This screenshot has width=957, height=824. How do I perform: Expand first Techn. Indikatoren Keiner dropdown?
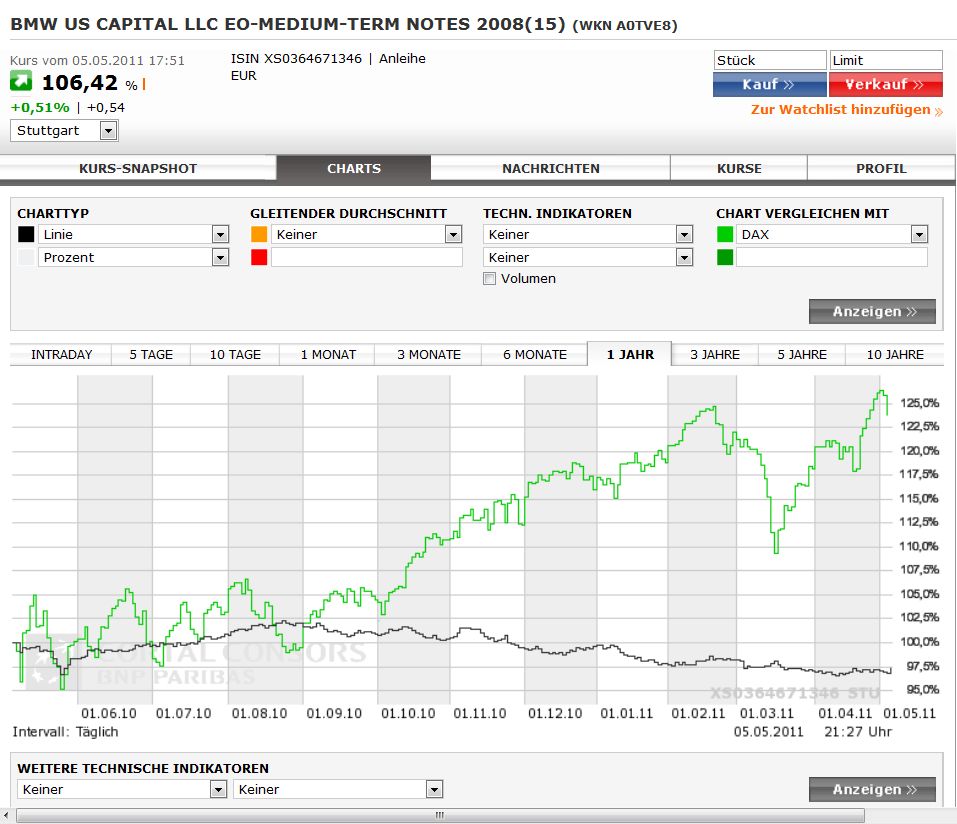[588, 234]
